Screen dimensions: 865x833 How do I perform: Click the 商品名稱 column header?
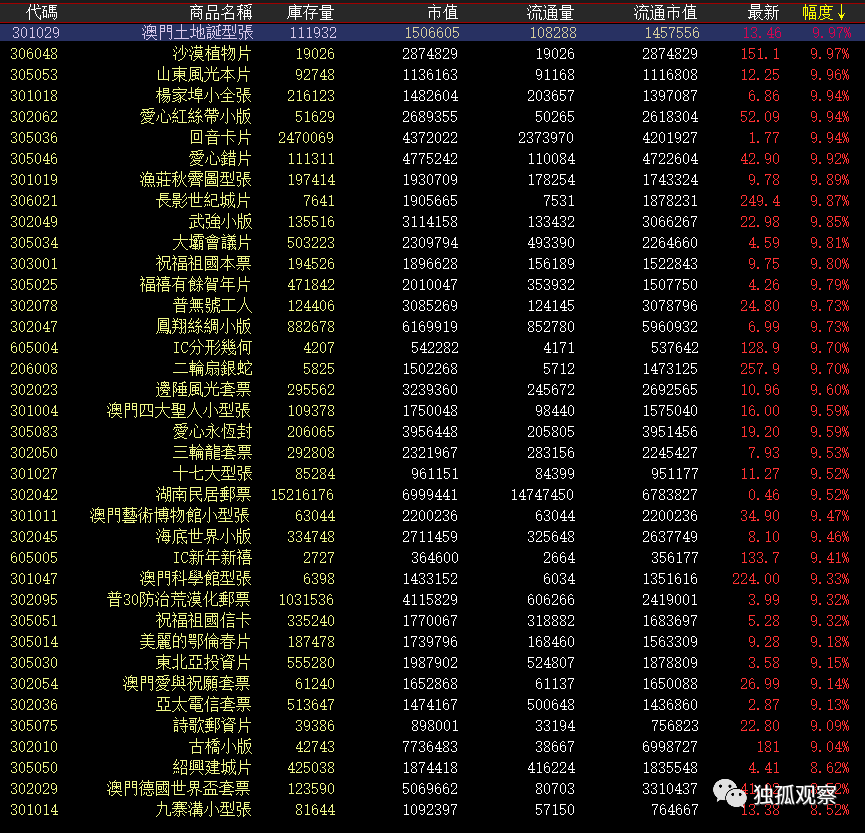point(221,12)
